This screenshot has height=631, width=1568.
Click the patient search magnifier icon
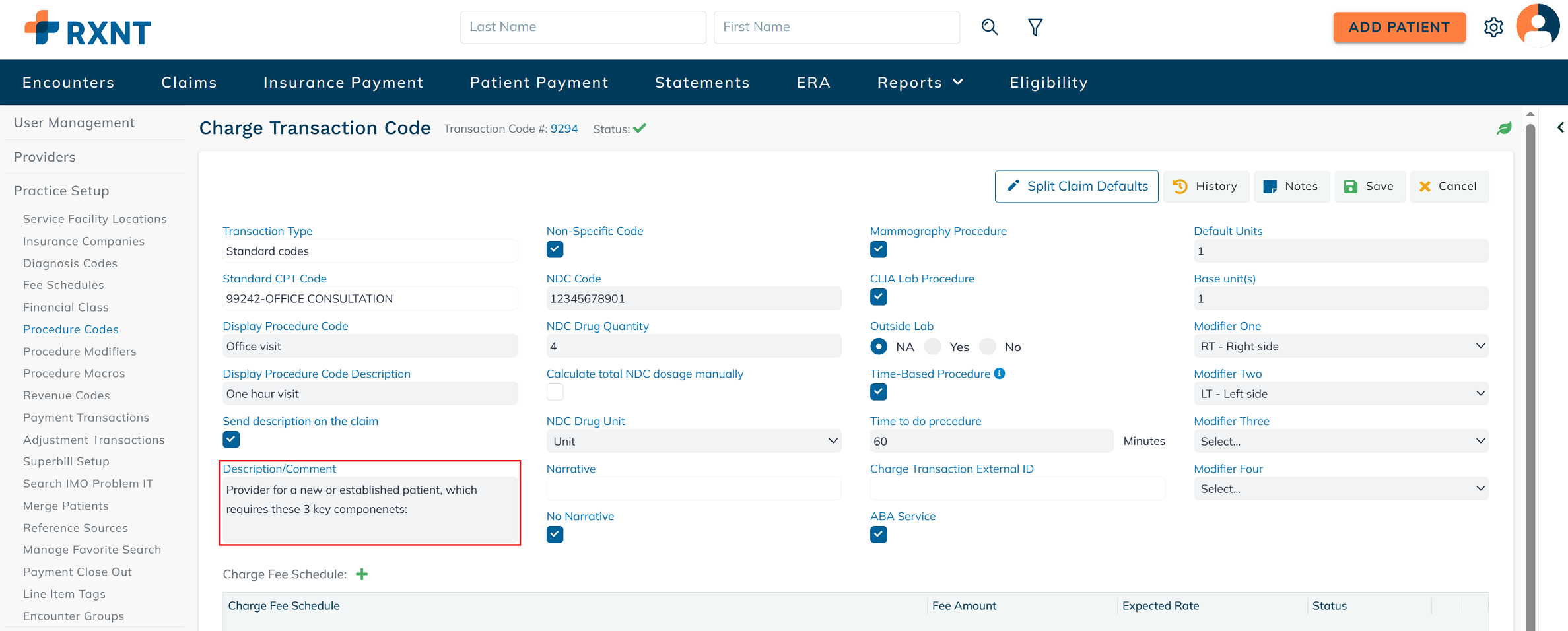(x=989, y=27)
